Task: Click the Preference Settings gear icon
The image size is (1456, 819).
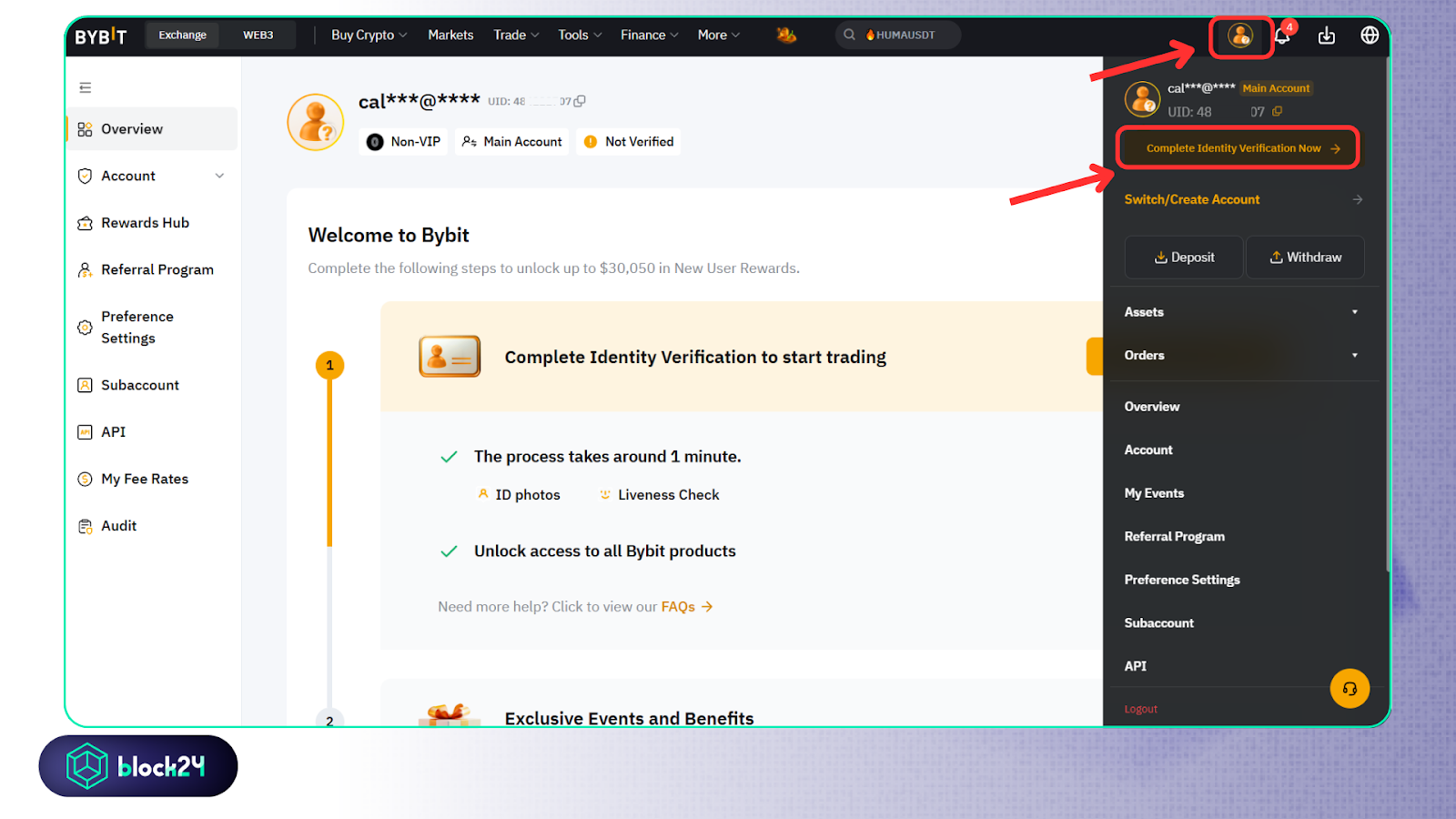Action: (86, 328)
